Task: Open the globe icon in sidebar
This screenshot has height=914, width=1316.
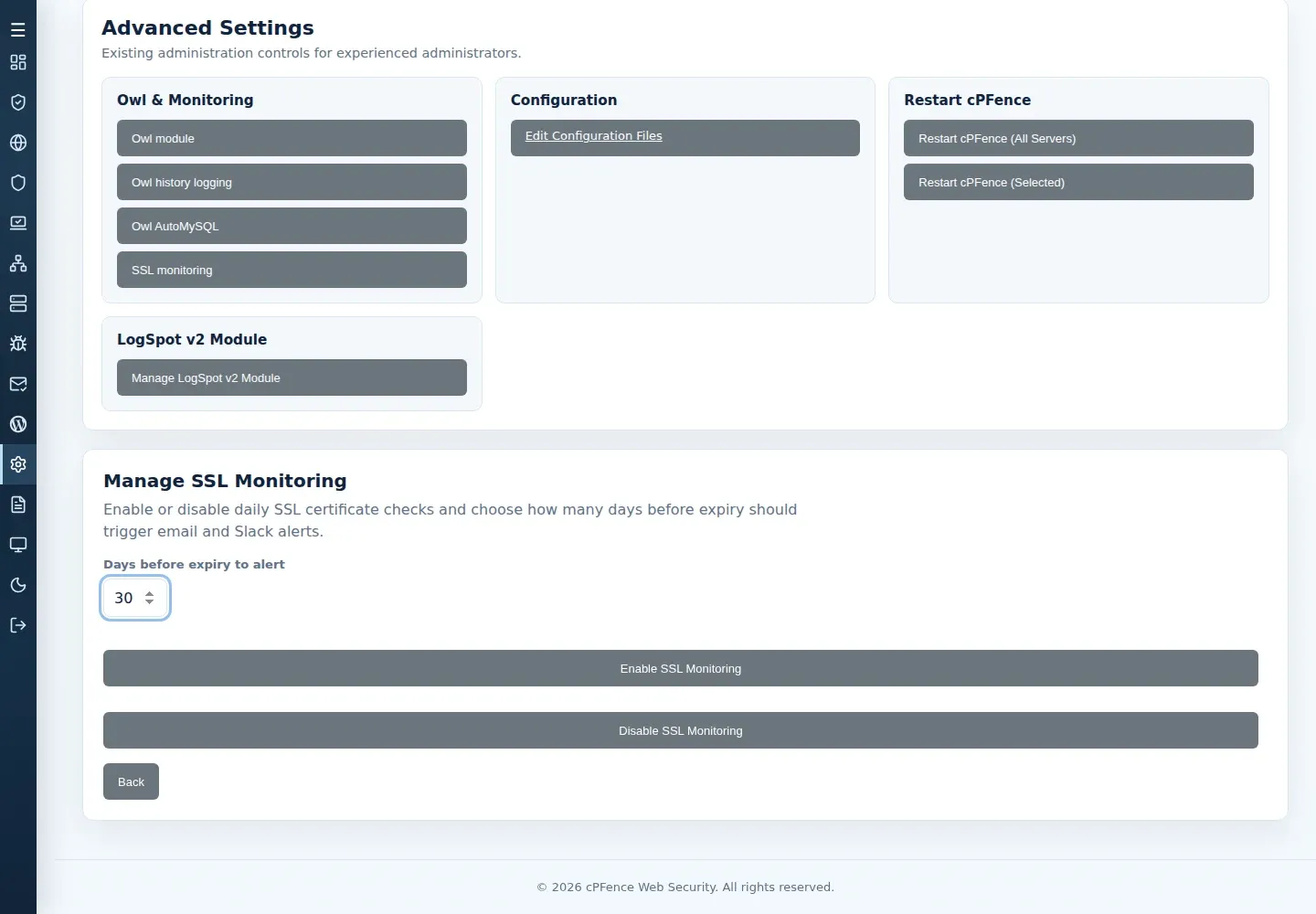Action: [x=18, y=143]
